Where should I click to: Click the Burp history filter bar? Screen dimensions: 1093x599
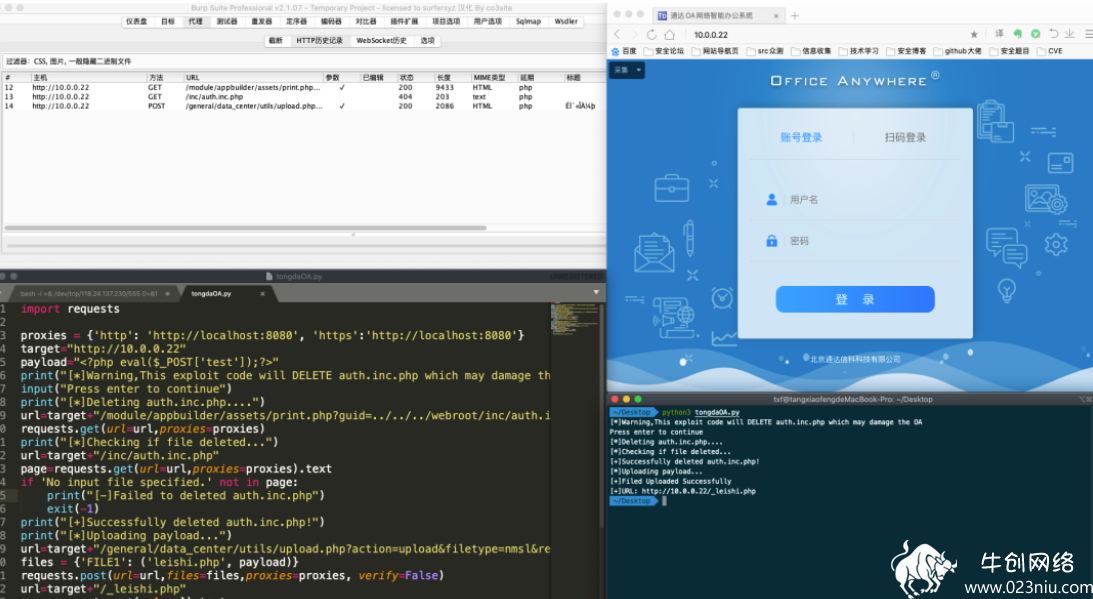click(303, 61)
